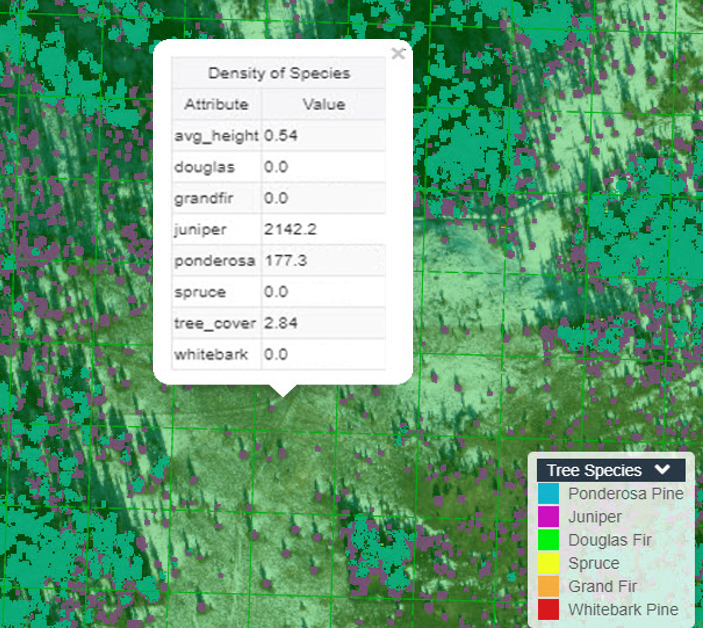Click the Spruce legend label

coord(594,564)
